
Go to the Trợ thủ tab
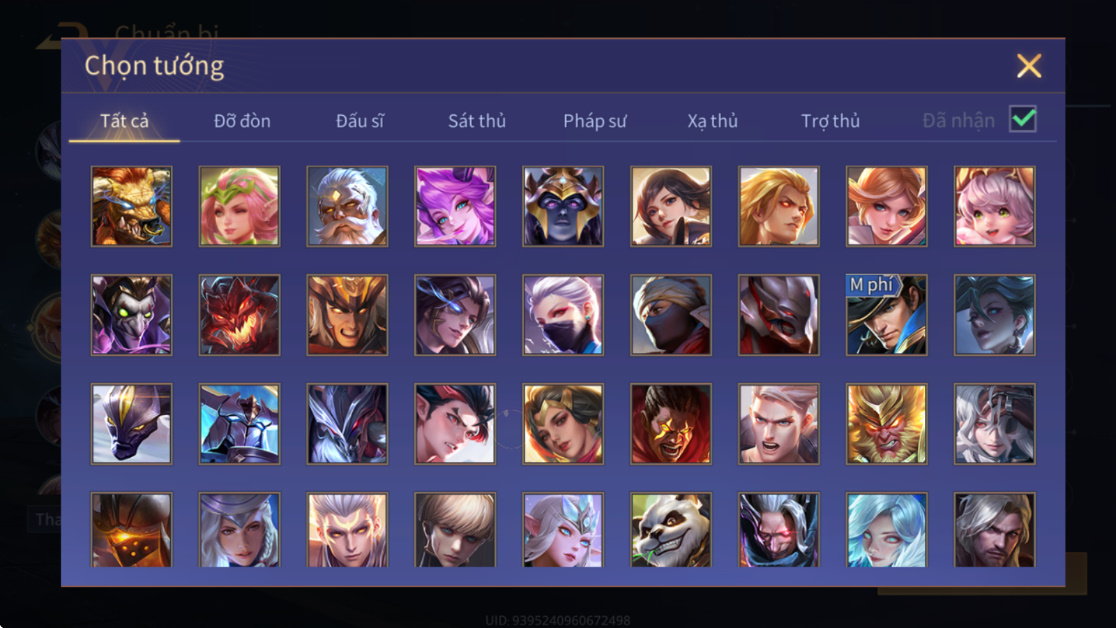point(831,121)
